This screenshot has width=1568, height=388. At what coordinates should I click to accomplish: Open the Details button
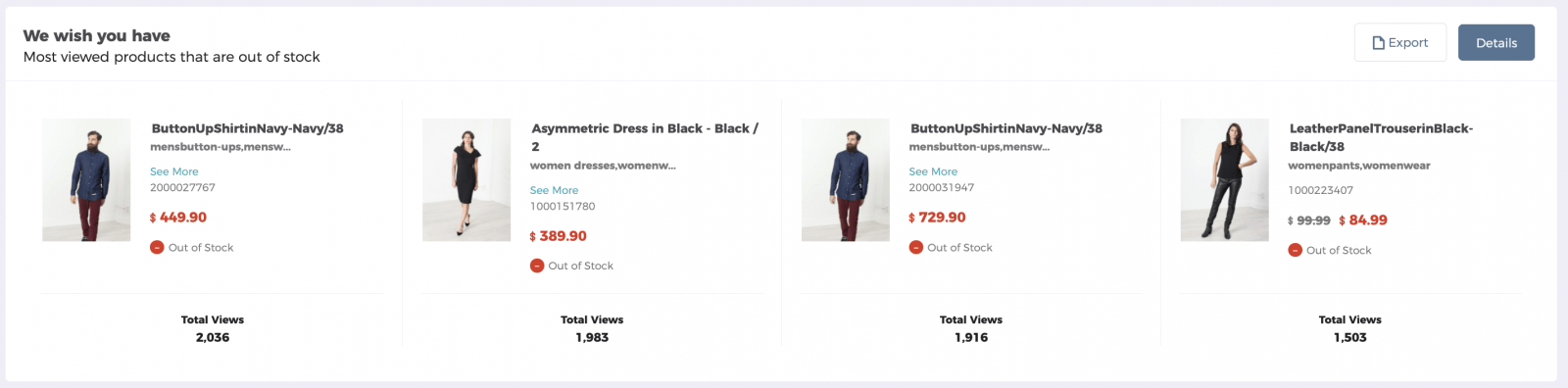[1496, 43]
